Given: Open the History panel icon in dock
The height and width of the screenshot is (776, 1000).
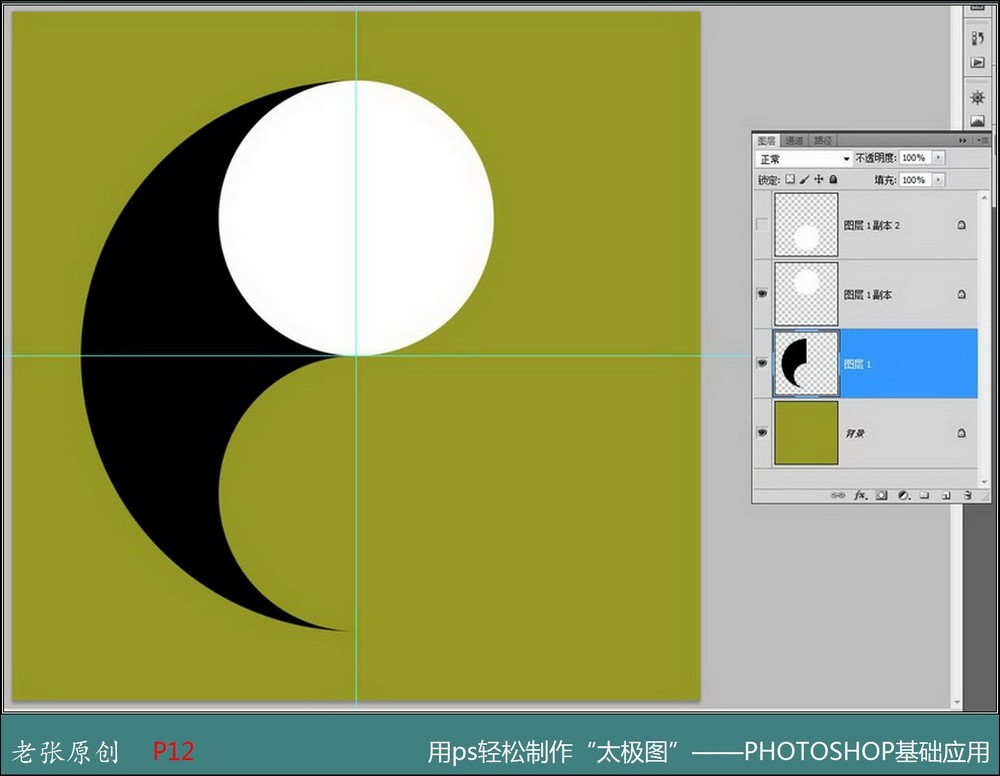Looking at the screenshot, I should (977, 38).
